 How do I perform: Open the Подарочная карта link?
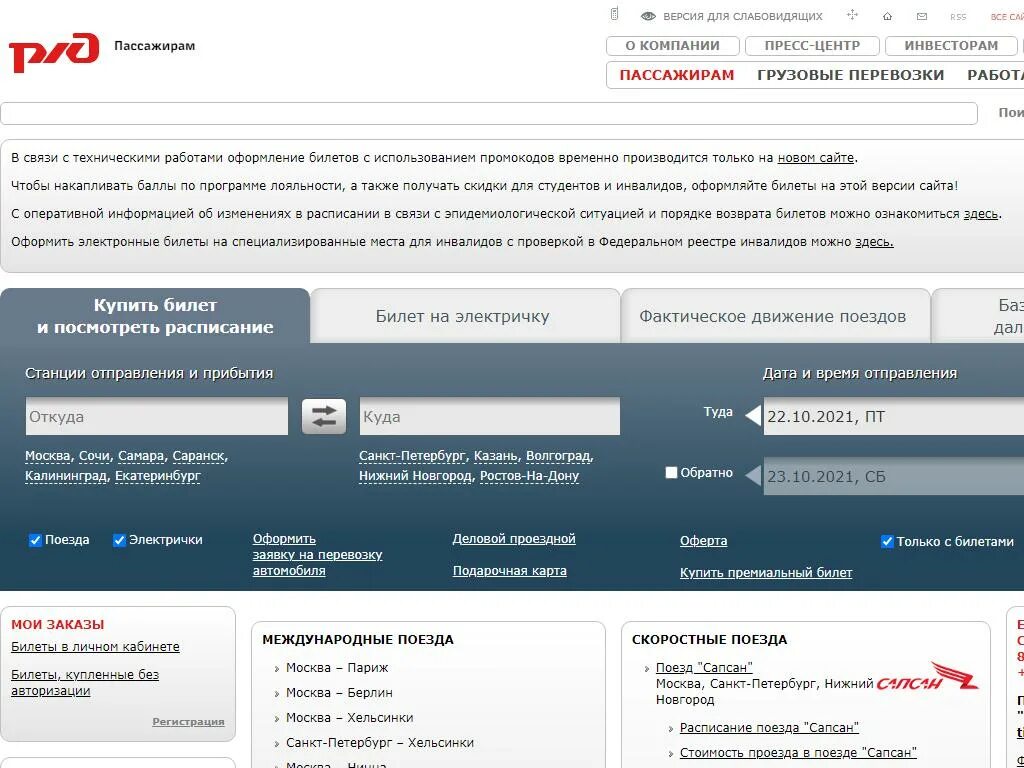[509, 571]
